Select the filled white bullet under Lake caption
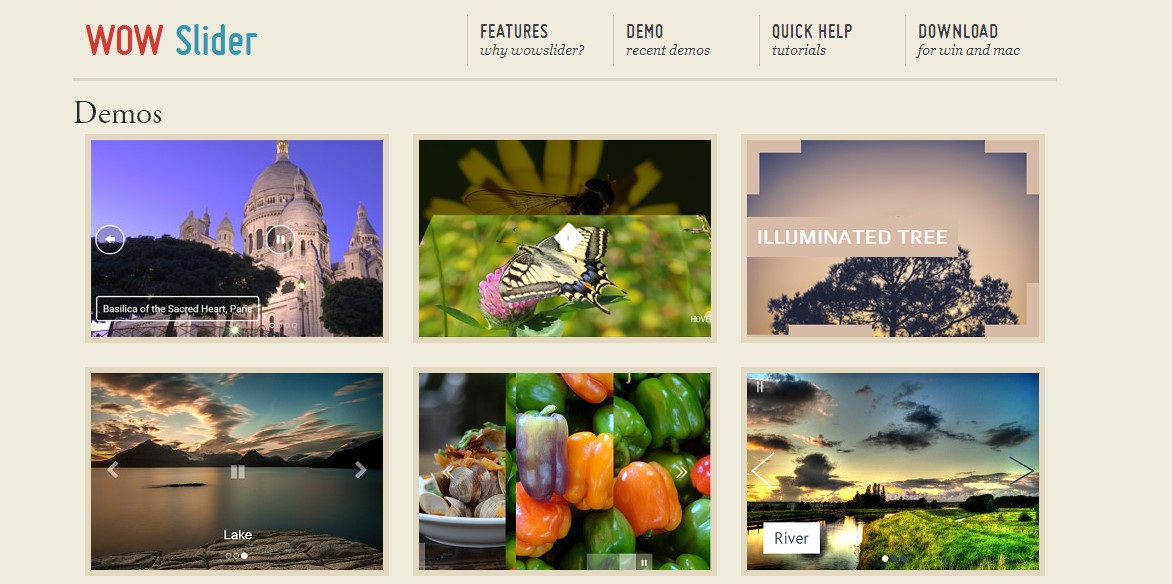 click(244, 556)
